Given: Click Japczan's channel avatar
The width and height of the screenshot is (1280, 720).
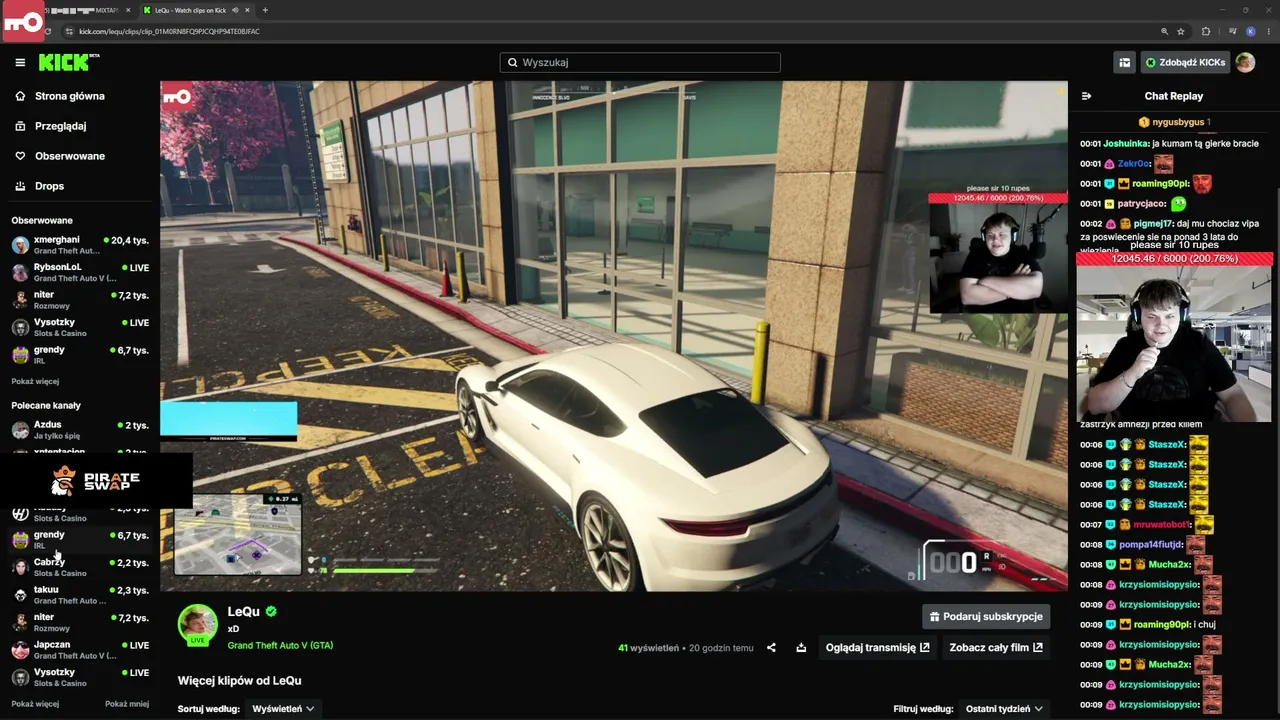Looking at the screenshot, I should click(20, 650).
